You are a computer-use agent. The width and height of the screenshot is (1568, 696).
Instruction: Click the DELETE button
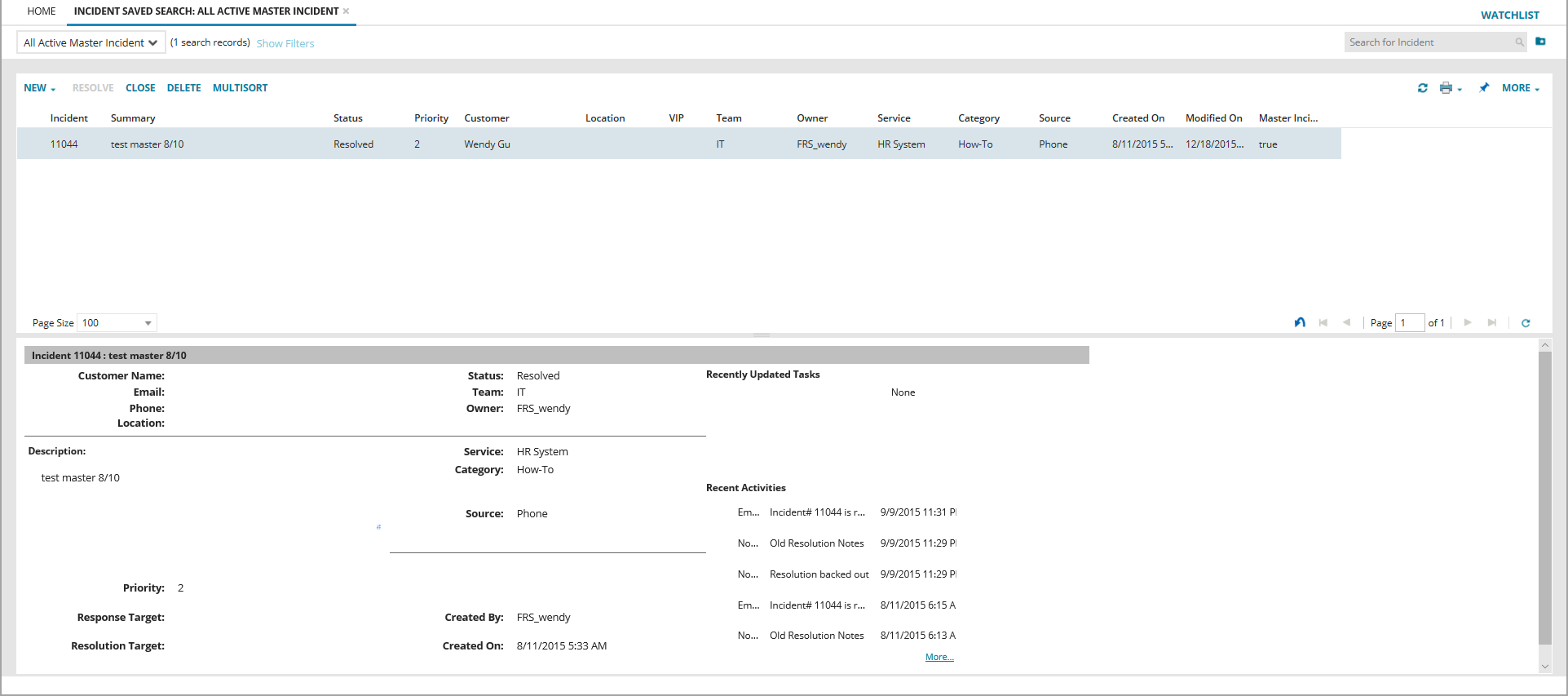(x=183, y=88)
